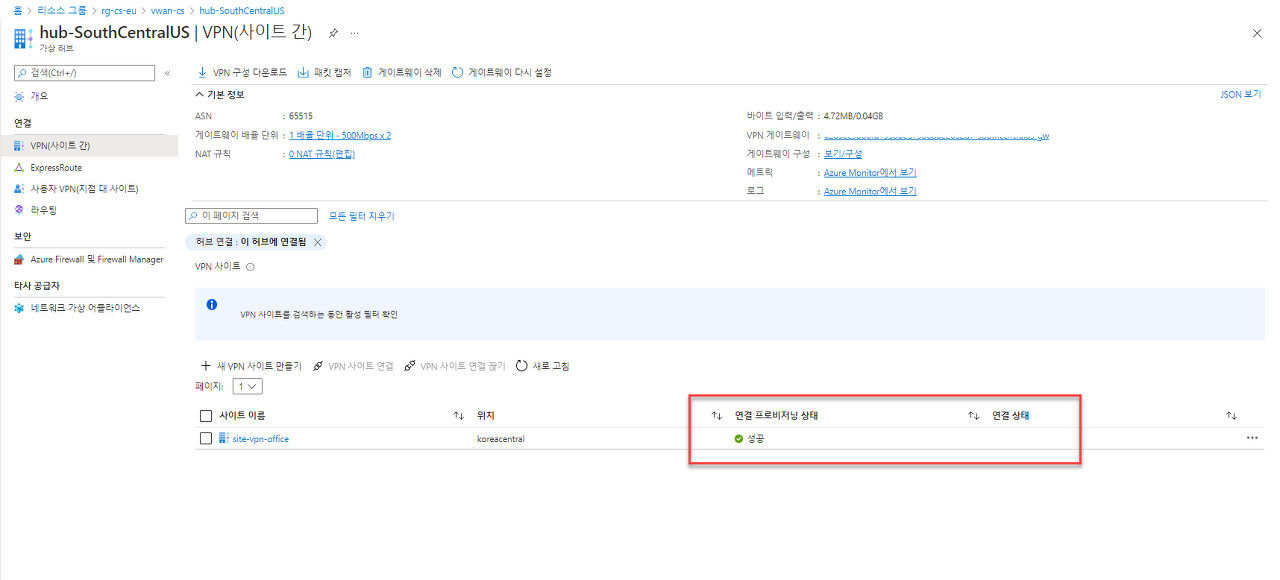Click the 게이트웨이 다시 설정 refresh icon
Viewport: 1280px width, 580px height.
[x=458, y=72]
